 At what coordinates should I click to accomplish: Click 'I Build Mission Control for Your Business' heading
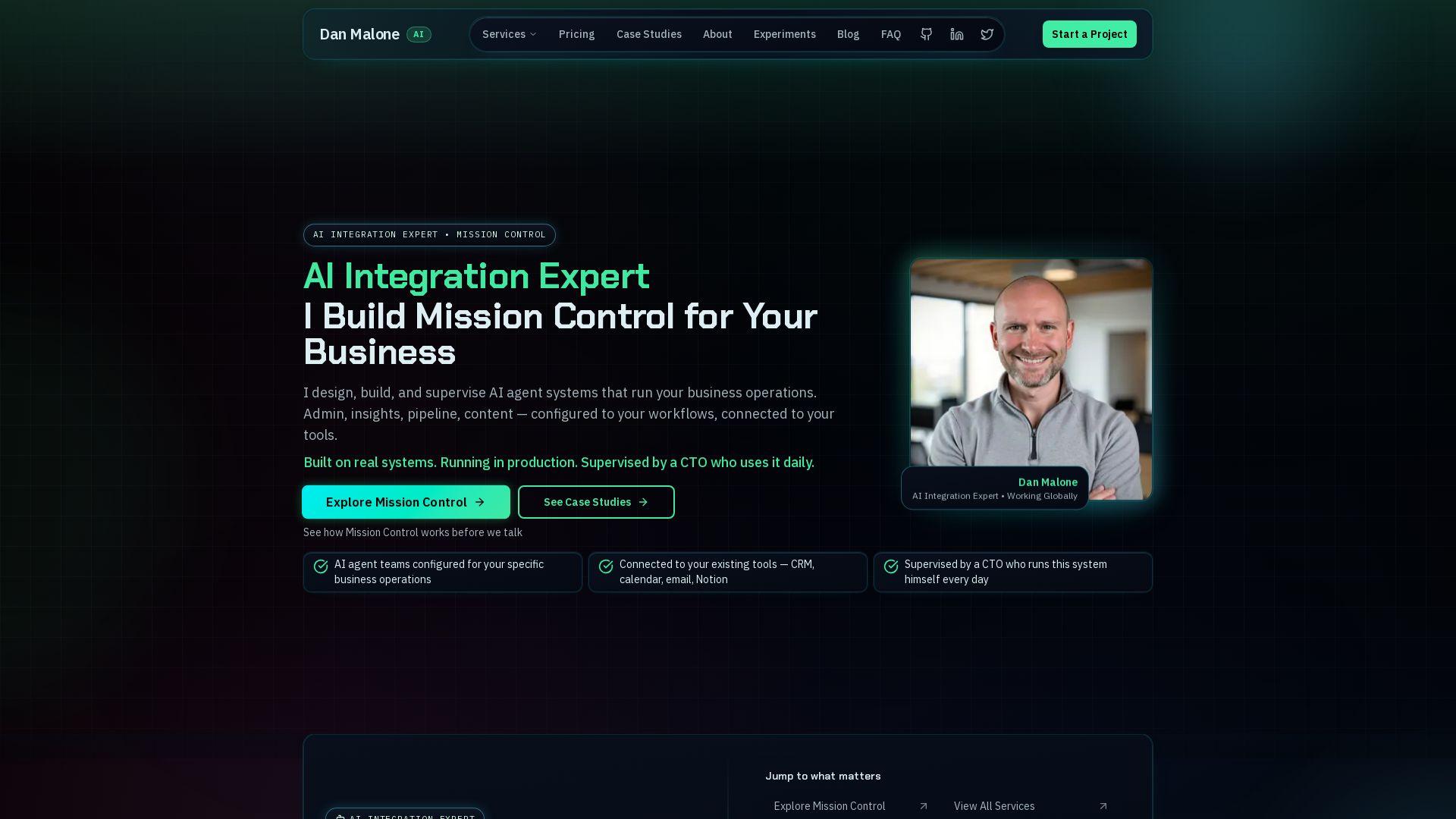coord(560,334)
